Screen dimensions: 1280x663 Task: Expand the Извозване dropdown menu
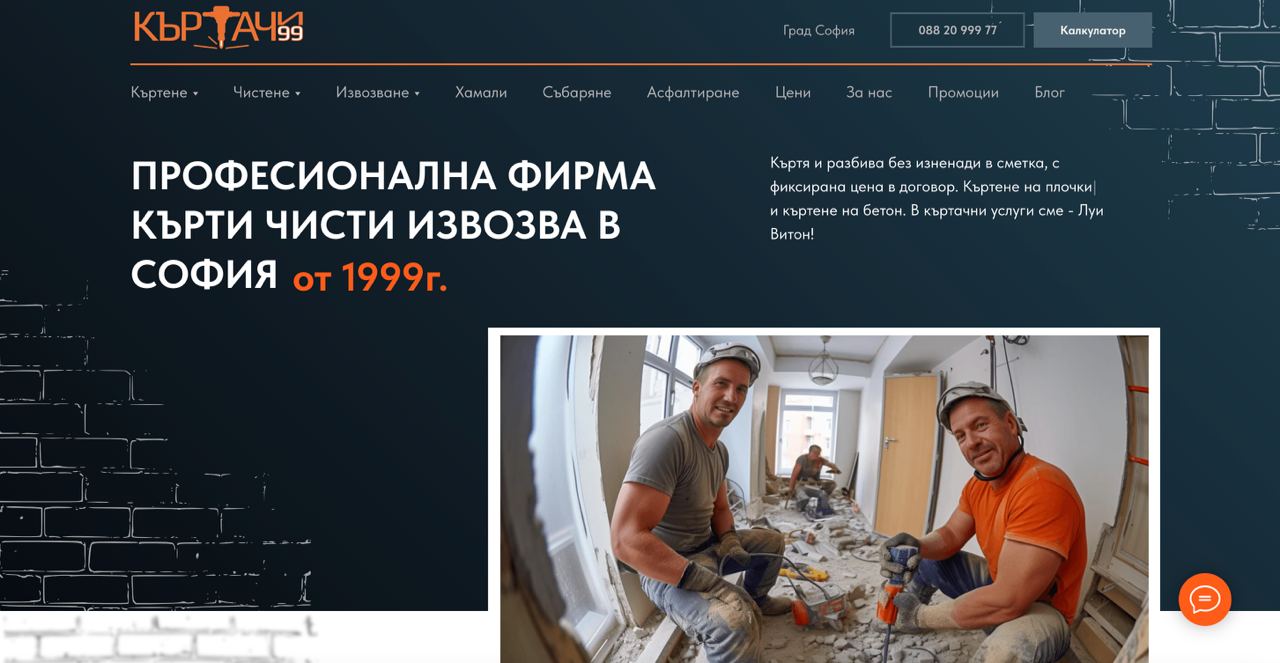378,92
